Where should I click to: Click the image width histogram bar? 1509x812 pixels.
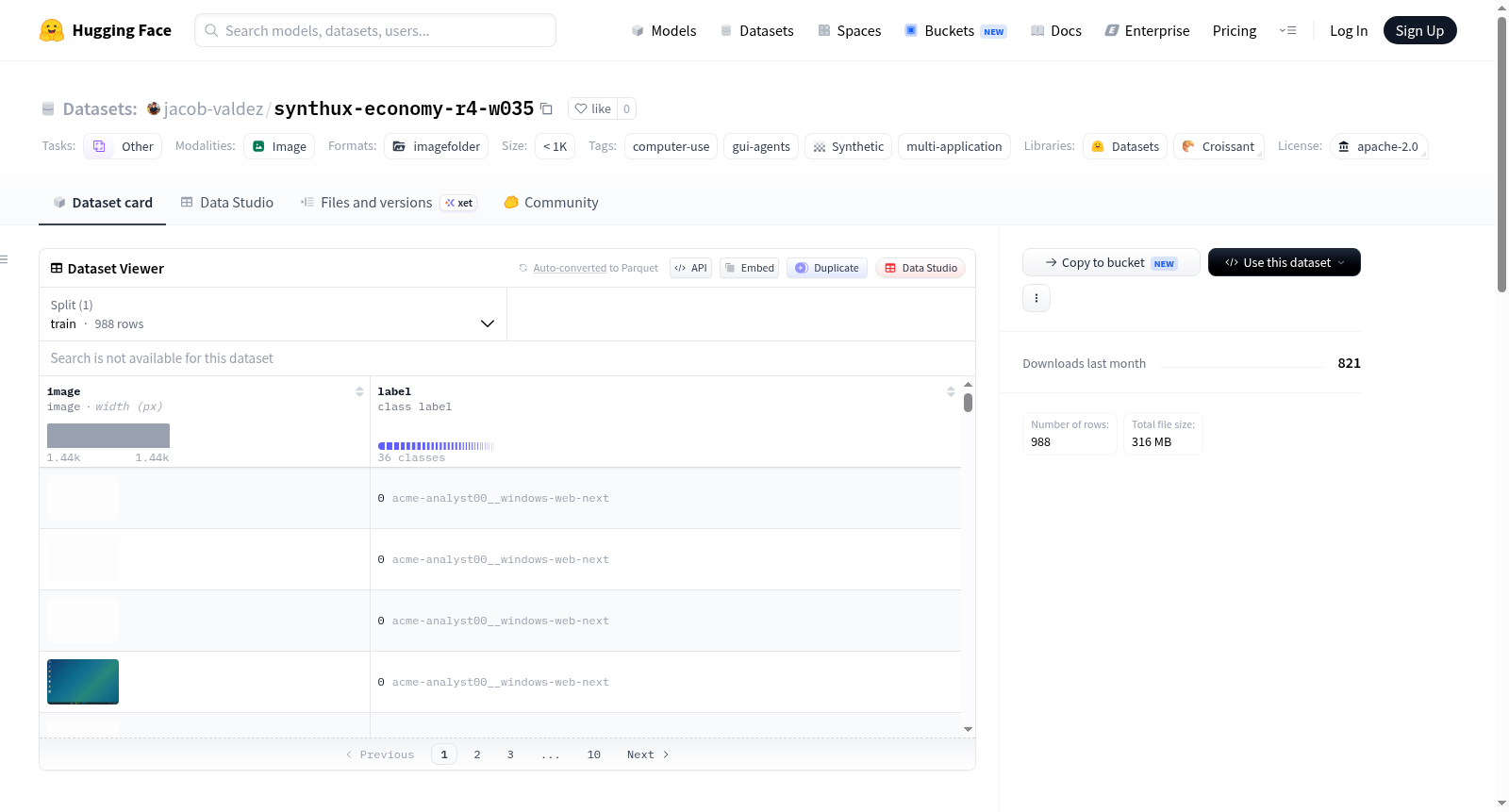108,436
